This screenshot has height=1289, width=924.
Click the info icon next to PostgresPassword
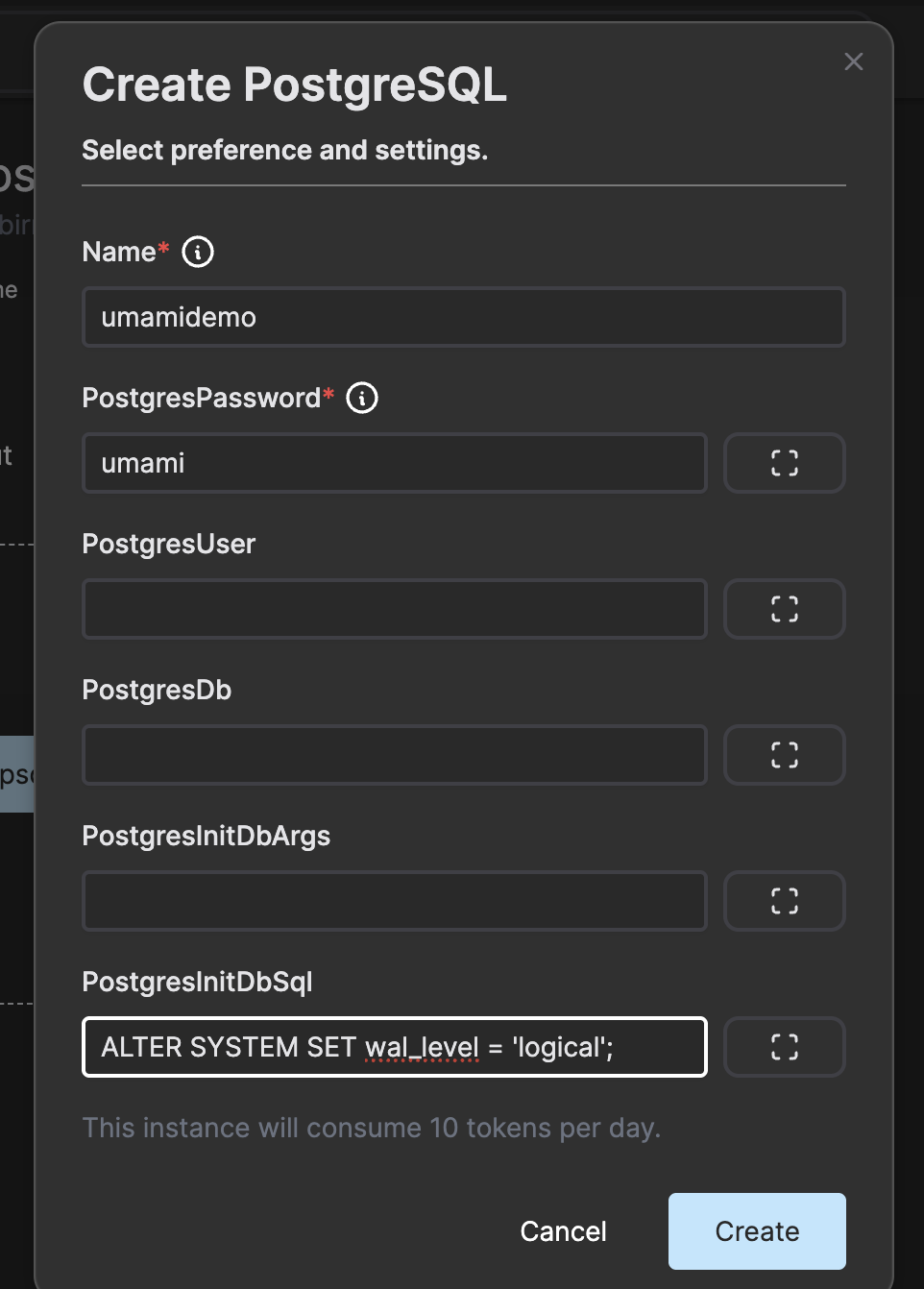(362, 398)
